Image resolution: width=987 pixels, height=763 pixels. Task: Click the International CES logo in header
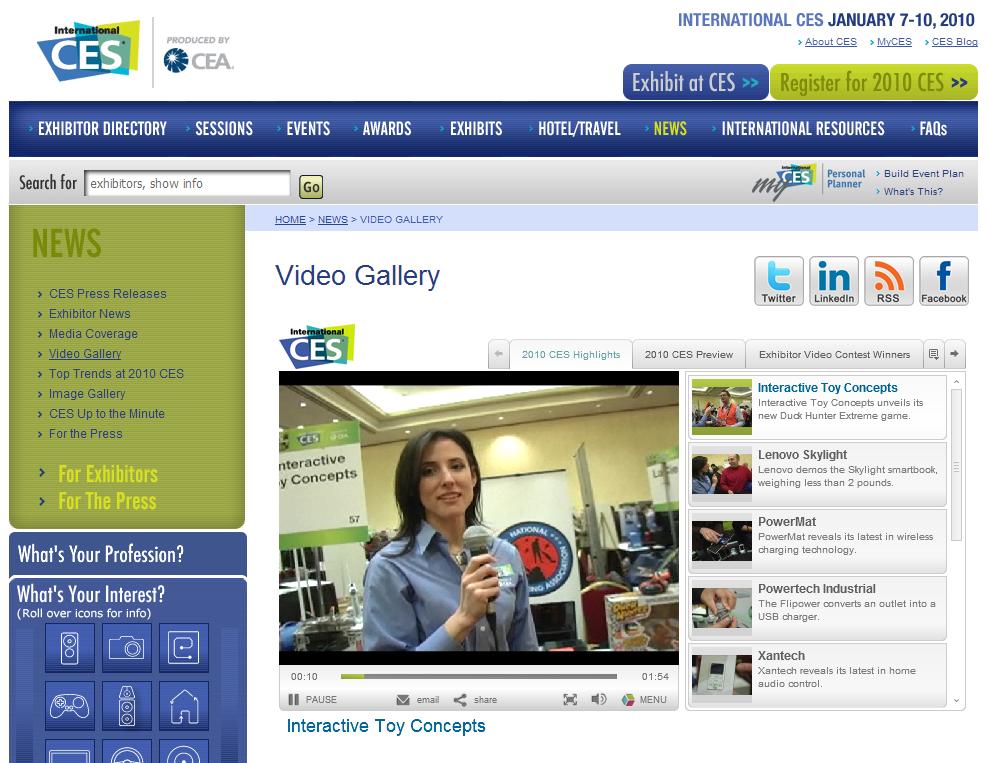click(89, 51)
